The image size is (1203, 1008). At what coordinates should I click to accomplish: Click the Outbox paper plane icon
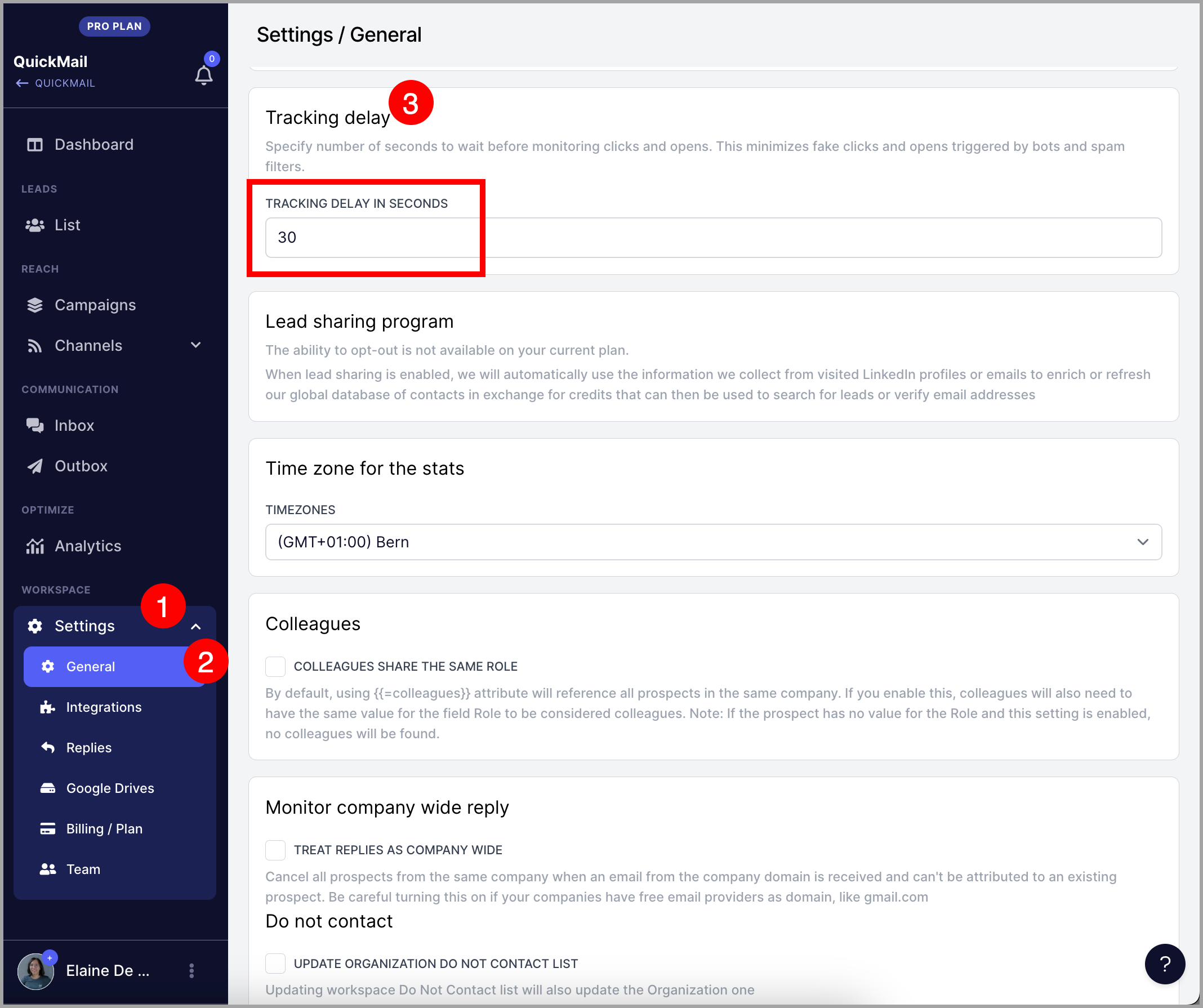coord(35,466)
